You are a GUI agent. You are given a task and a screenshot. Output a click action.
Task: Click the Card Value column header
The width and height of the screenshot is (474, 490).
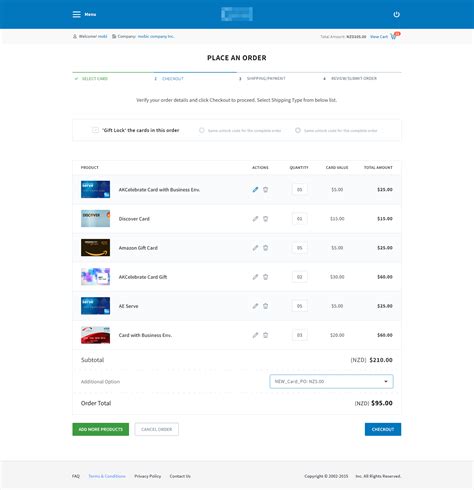point(337,167)
